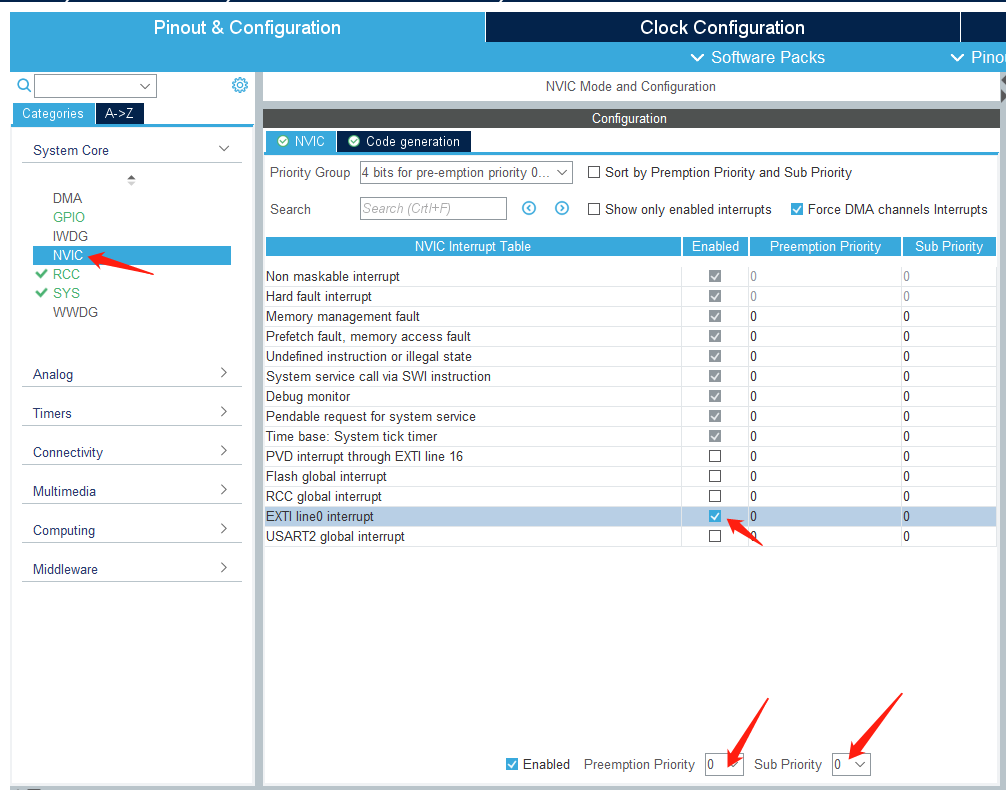Select IWDG in System Core list
Screen dimensions: 1006x790
(70, 236)
